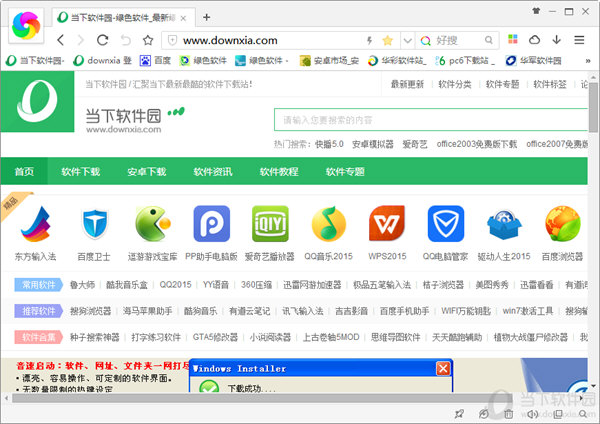Viewport: 600px width, 424px height.
Task: Click the lightning speed mode icon
Action: tap(369, 40)
